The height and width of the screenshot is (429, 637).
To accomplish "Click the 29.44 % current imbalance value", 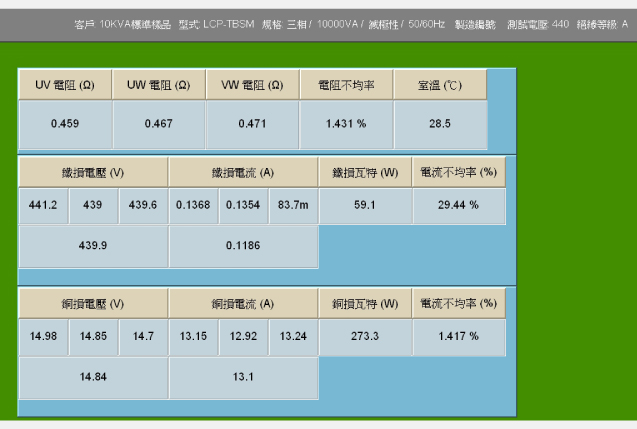I will (x=459, y=205).
